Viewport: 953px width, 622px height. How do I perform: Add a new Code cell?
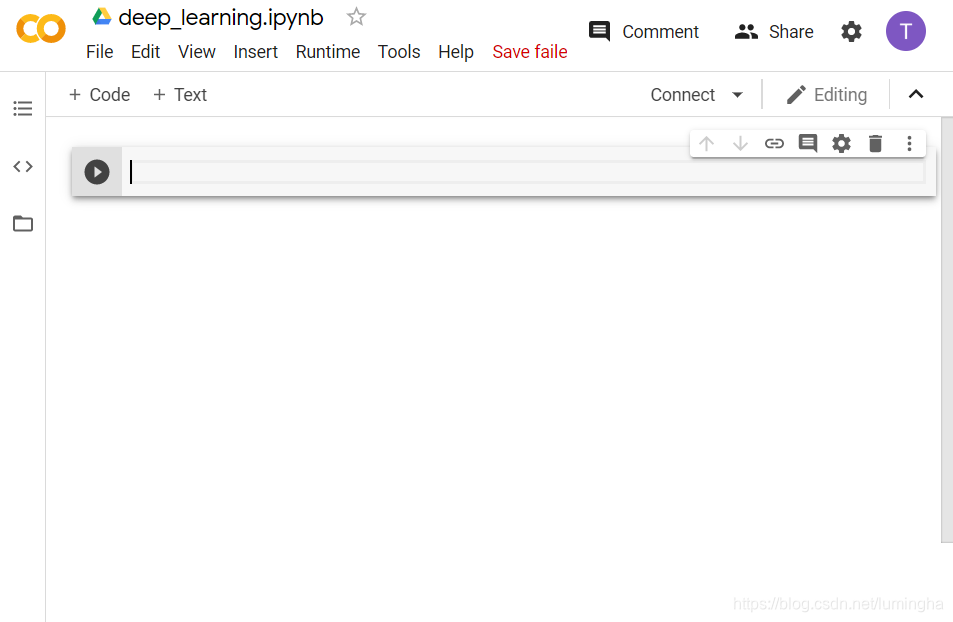(x=99, y=94)
